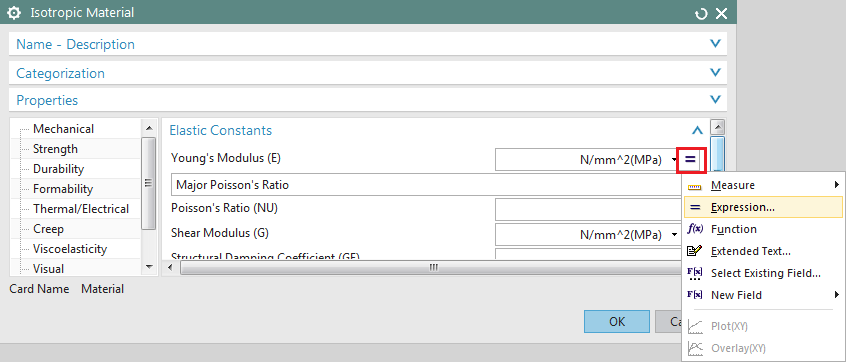
Task: Close the Isotropic Material dialog
Action: coord(721,13)
